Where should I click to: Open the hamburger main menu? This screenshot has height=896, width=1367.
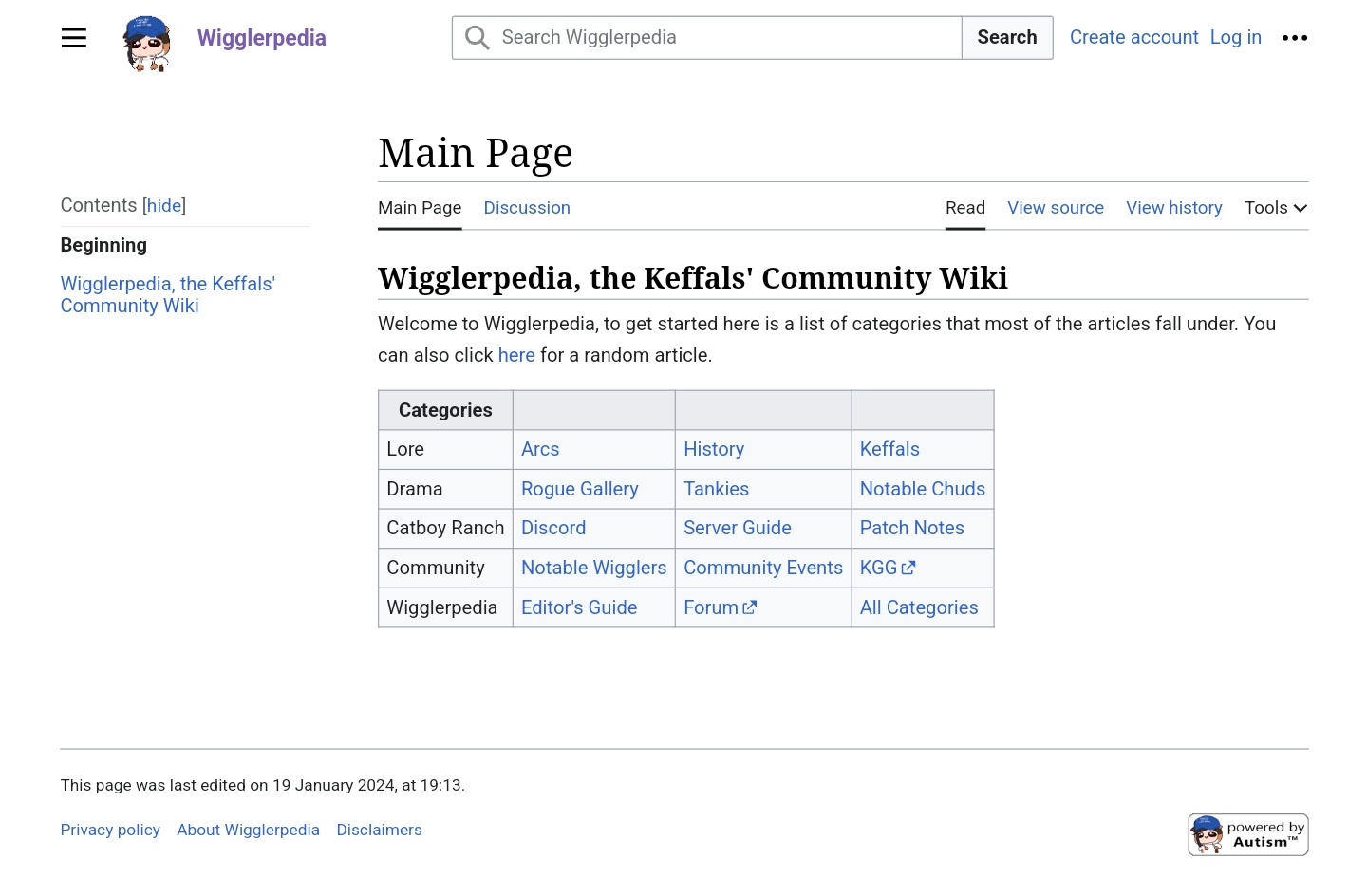click(x=74, y=38)
